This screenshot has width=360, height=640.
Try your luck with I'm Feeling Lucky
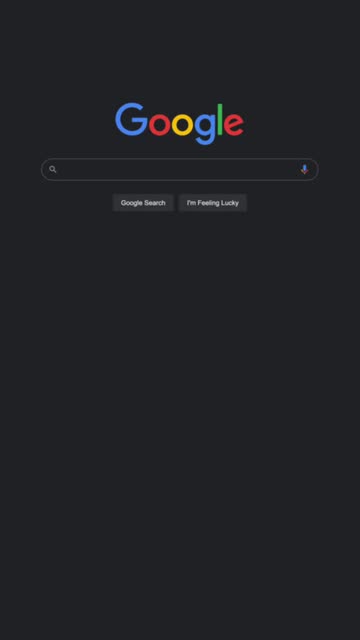coord(213,203)
